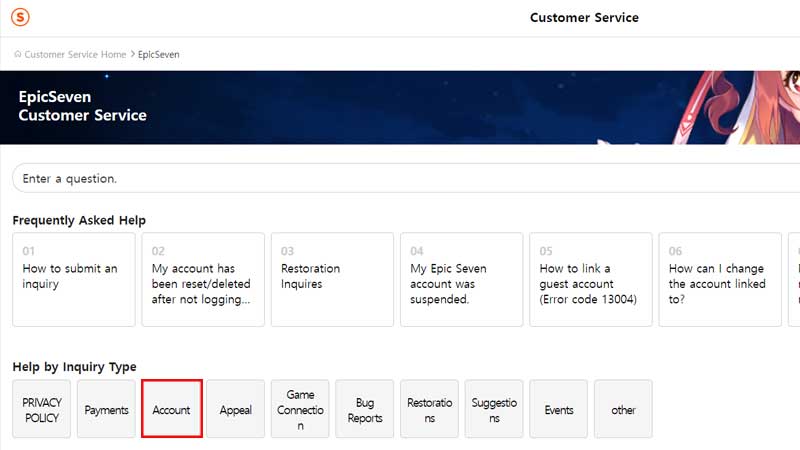This screenshot has height=450, width=800.
Task: Click the EpicSeven Customer Service banner title
Action: click(x=83, y=106)
